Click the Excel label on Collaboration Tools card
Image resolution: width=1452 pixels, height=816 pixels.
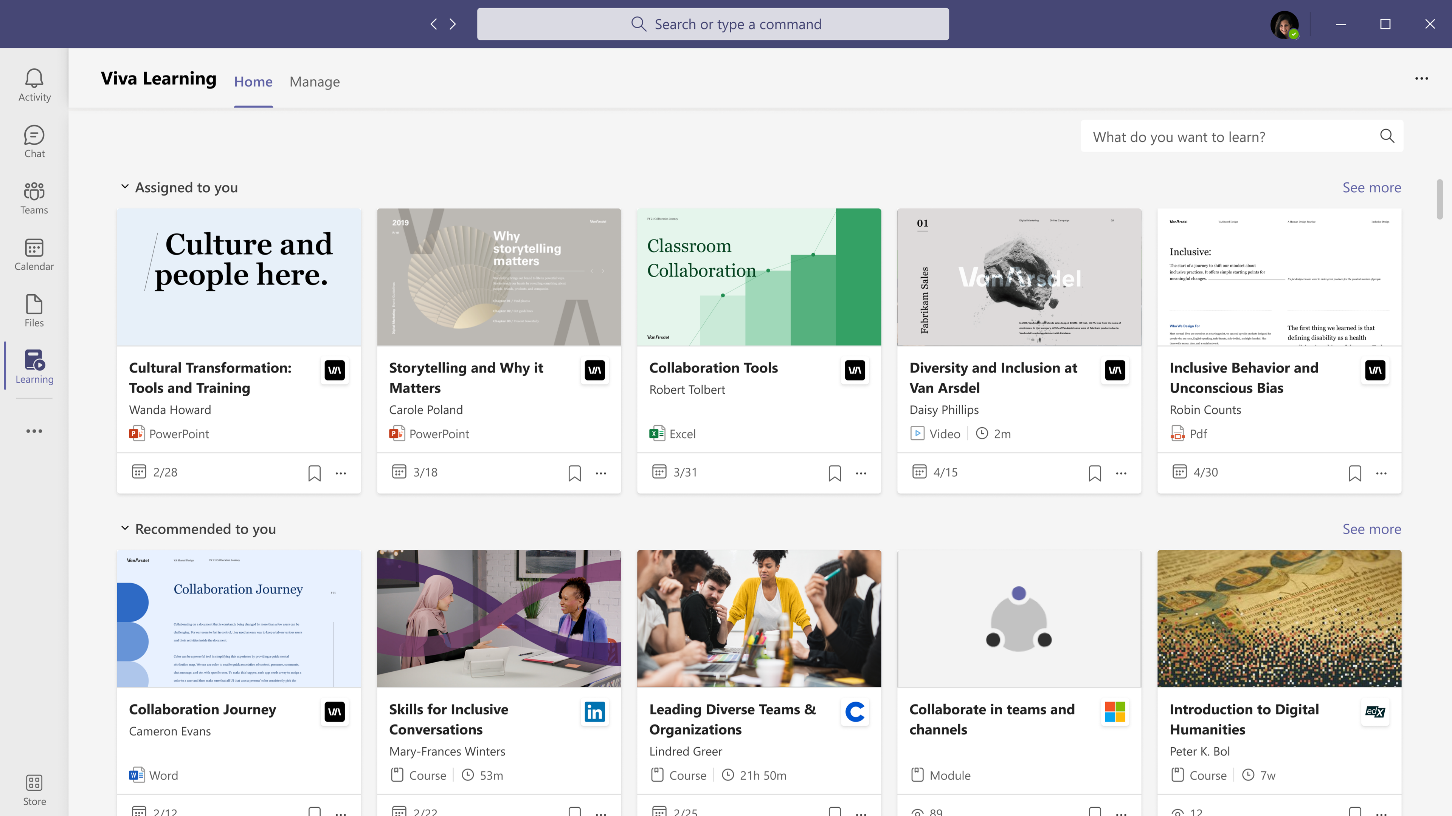tap(683, 434)
